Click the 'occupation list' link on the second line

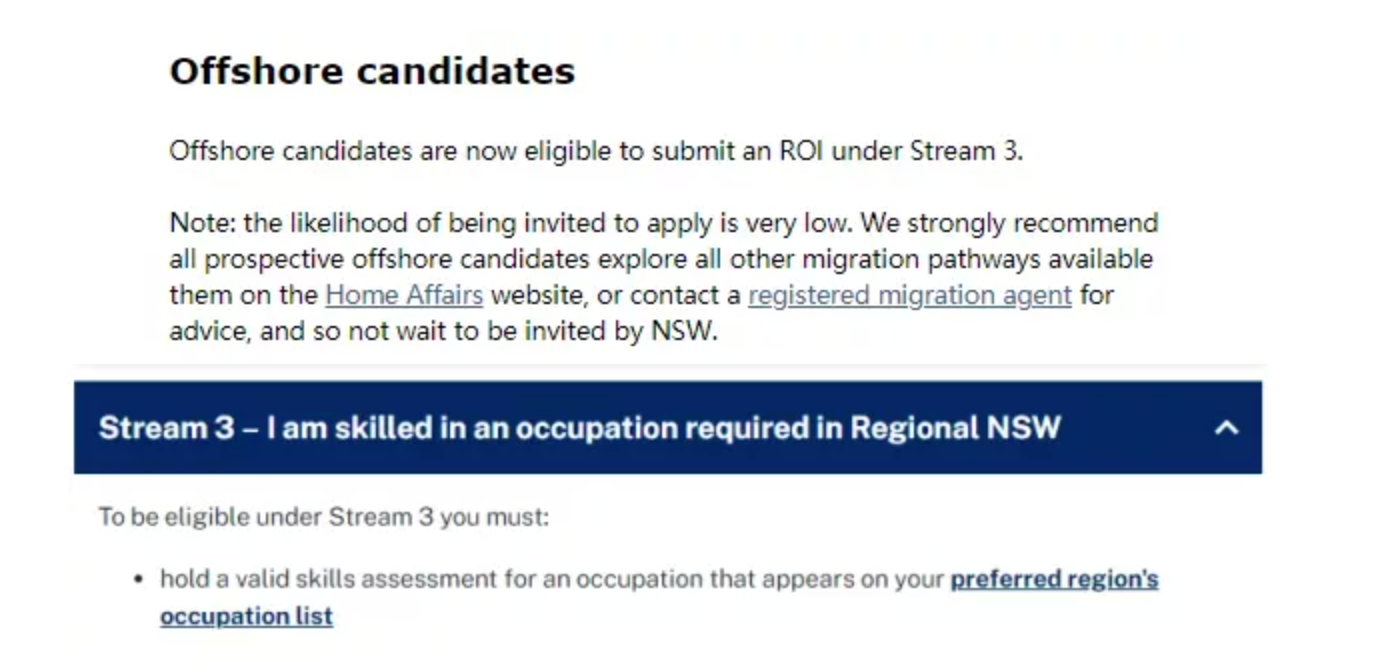click(x=246, y=616)
